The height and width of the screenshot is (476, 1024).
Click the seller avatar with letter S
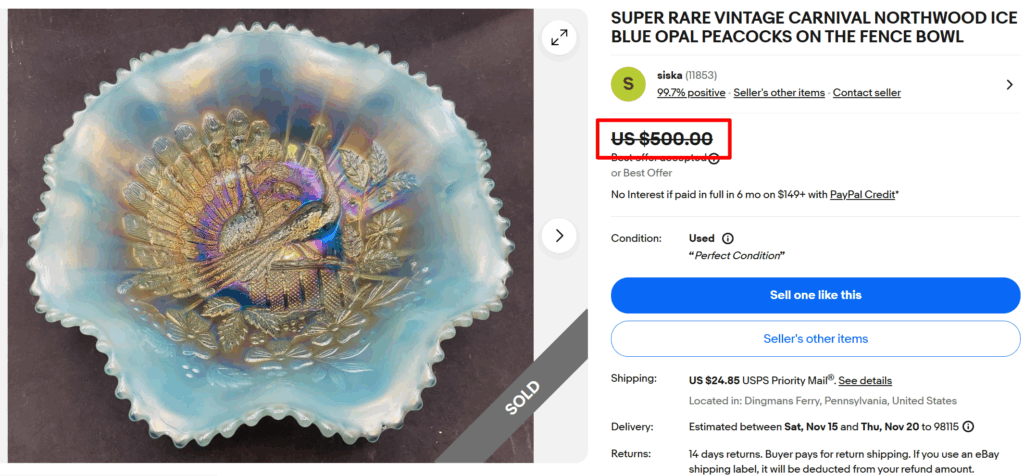[628, 83]
